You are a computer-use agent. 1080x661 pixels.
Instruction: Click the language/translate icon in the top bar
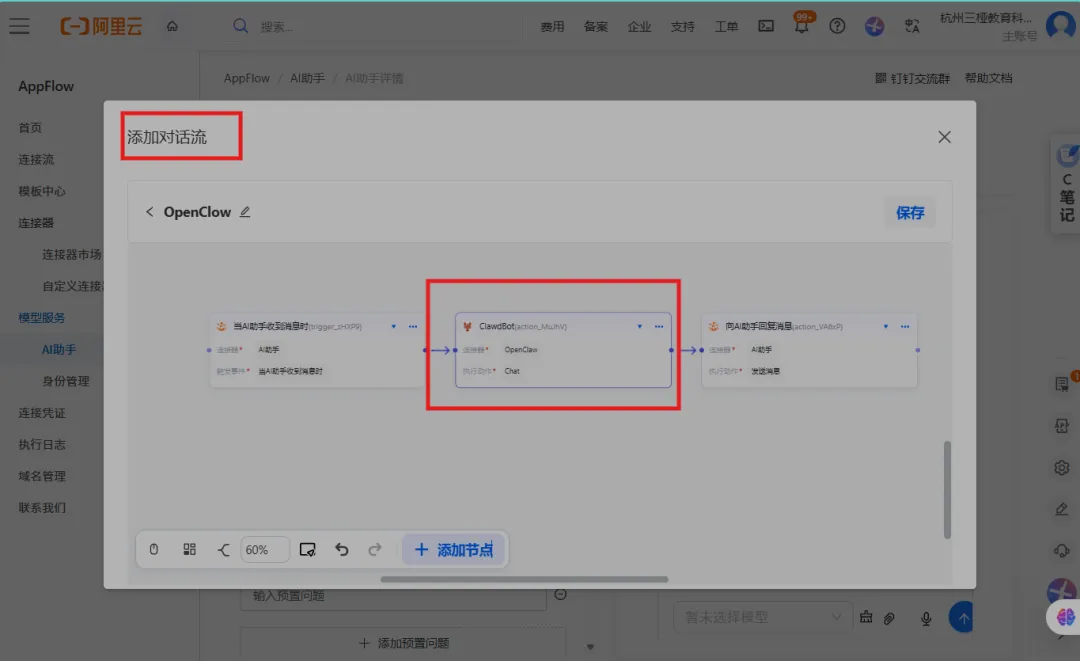click(911, 26)
